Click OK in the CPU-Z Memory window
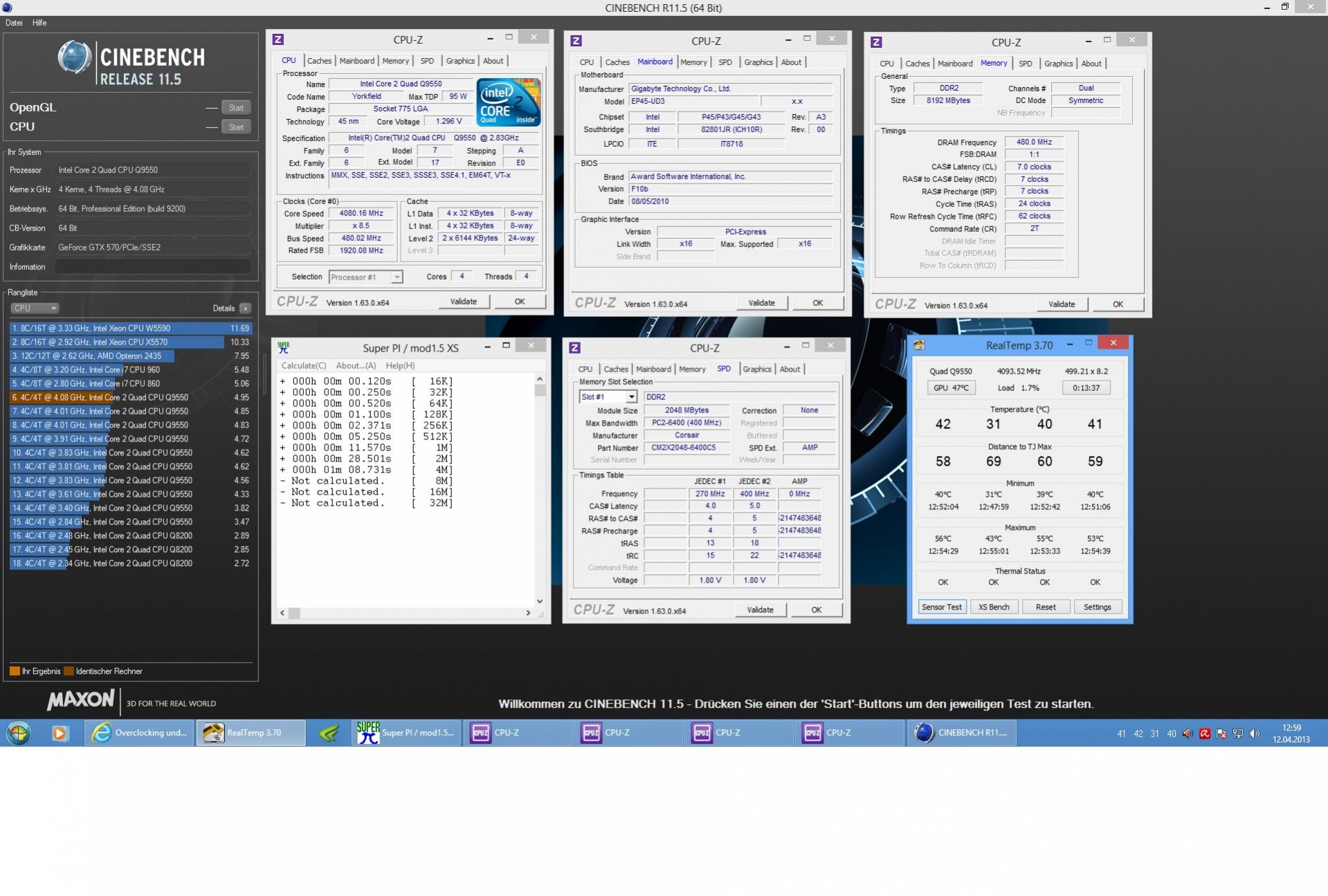The image size is (1328, 896). (1118, 304)
